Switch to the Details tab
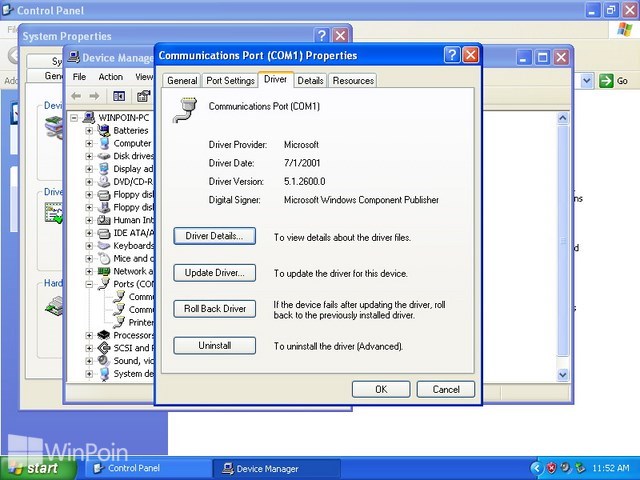640x480 pixels. coord(310,80)
